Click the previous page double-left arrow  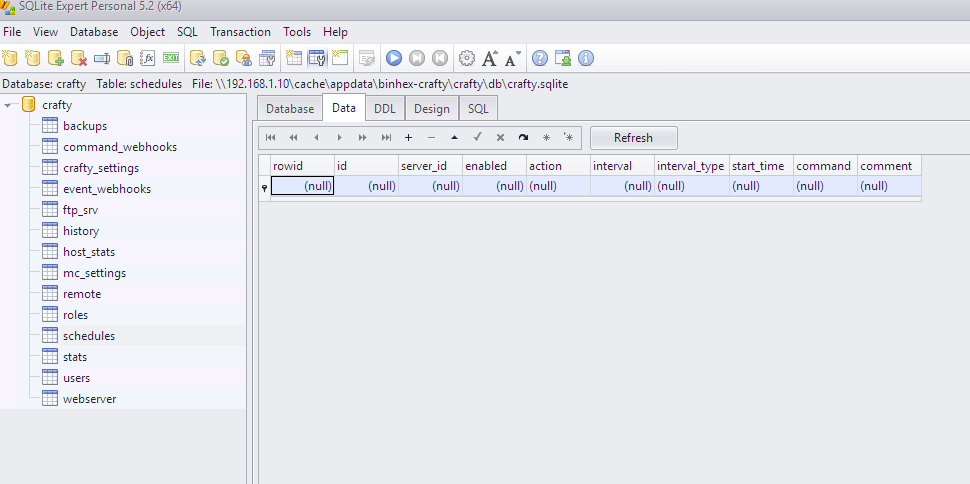[x=293, y=137]
